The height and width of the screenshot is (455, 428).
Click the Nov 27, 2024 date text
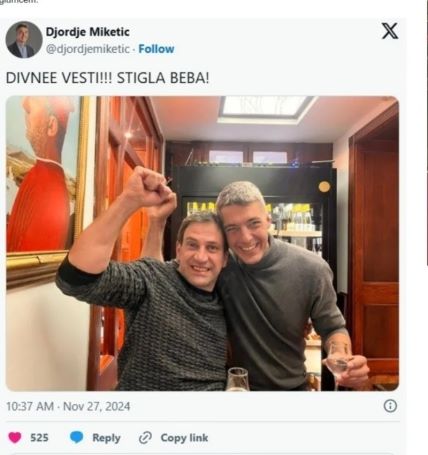[x=97, y=406]
